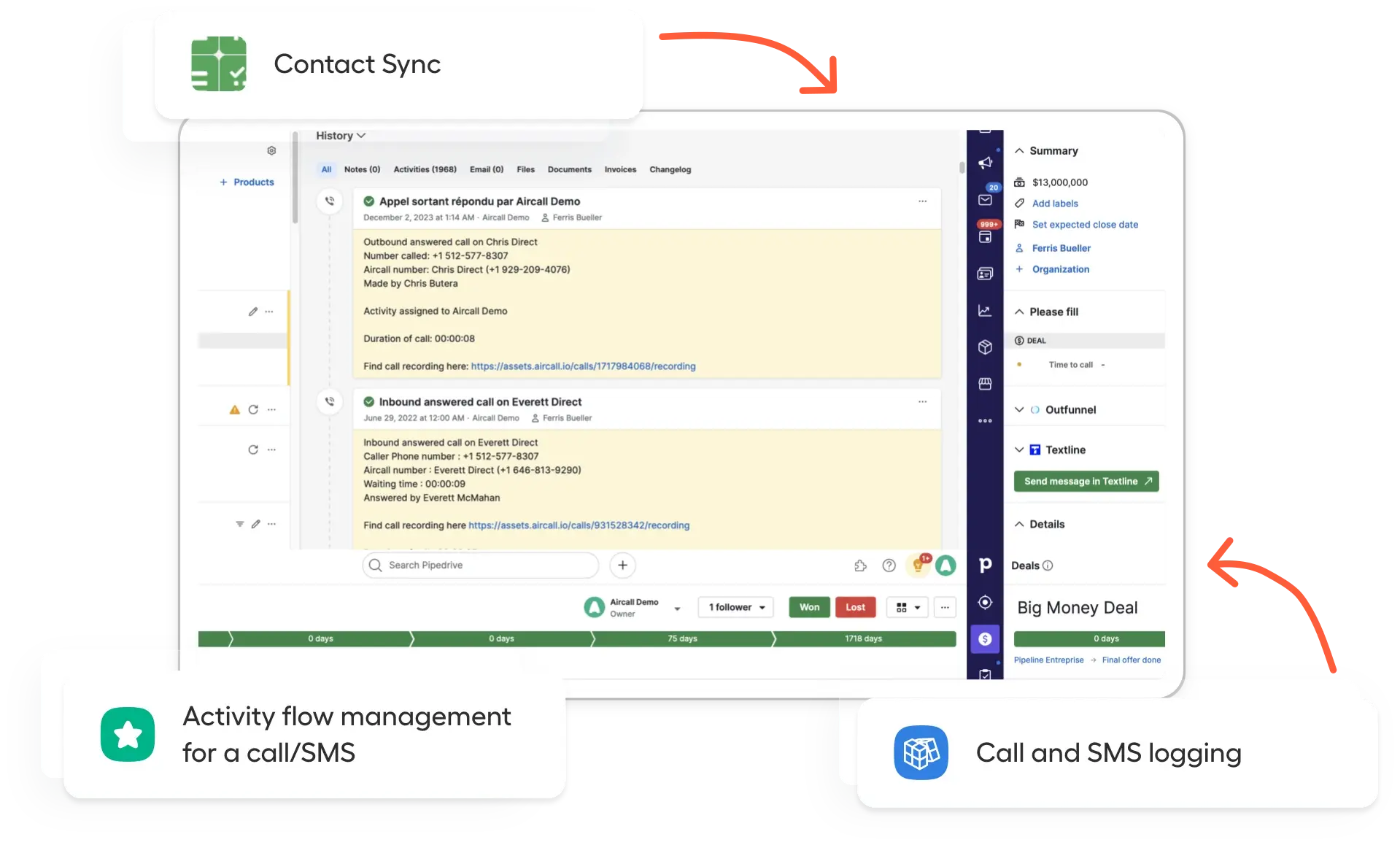1400x853 pixels.
Task: Select the 1718 days pipeline stage
Action: click(864, 639)
